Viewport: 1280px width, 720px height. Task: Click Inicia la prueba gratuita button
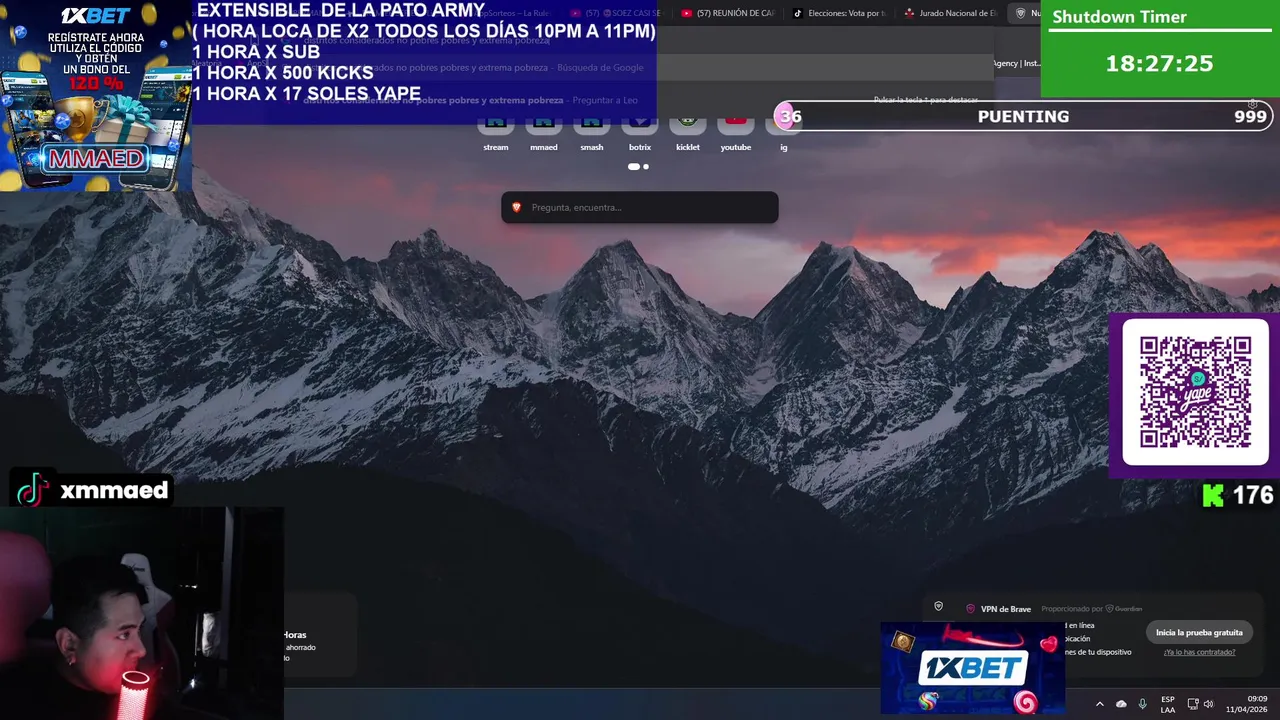(x=1199, y=632)
